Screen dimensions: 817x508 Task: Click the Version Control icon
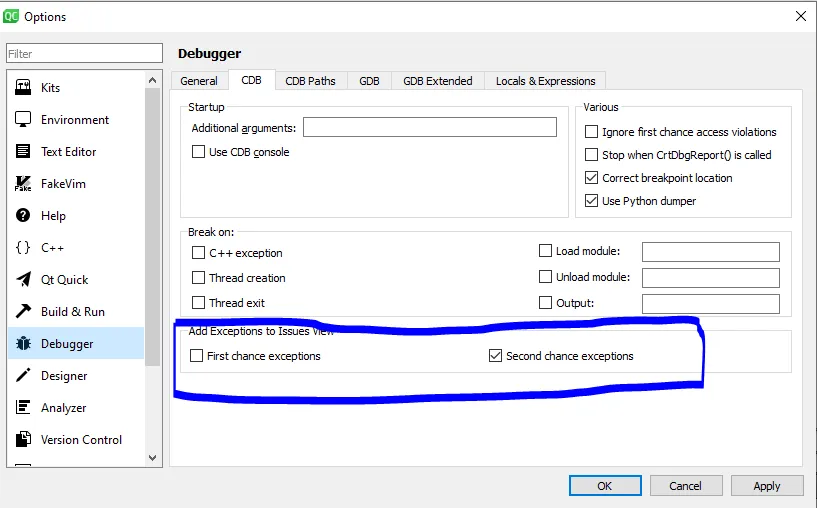pyautogui.click(x=23, y=439)
